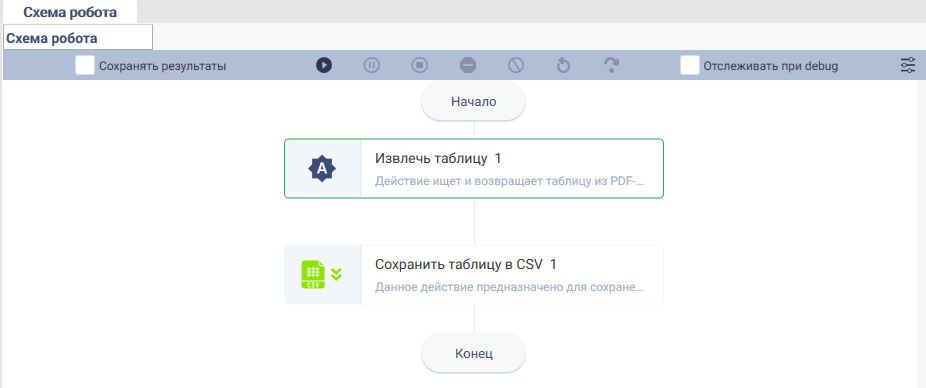Select the Сохранить таблицу в CSV 1 block
The height and width of the screenshot is (388, 926).
[474, 275]
